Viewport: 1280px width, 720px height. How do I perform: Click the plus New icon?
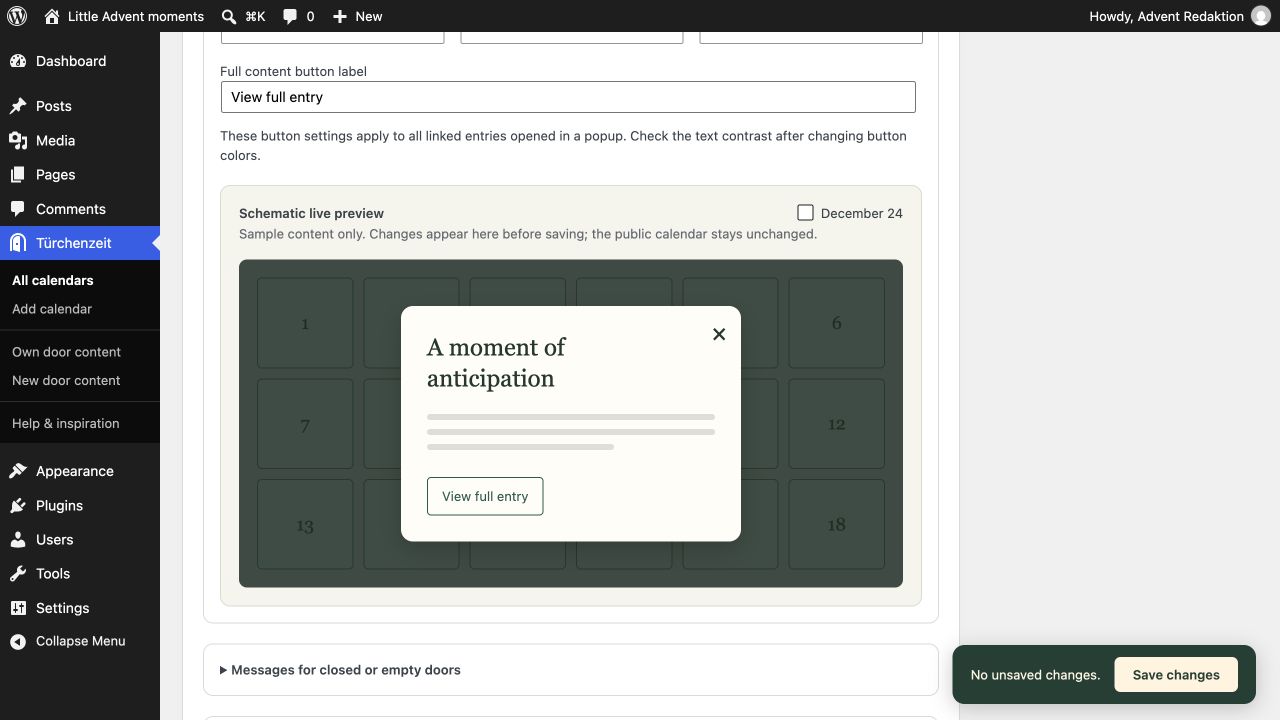340,16
